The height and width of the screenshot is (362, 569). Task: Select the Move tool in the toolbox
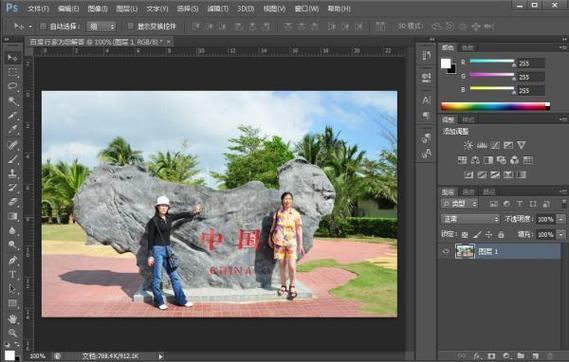13,58
